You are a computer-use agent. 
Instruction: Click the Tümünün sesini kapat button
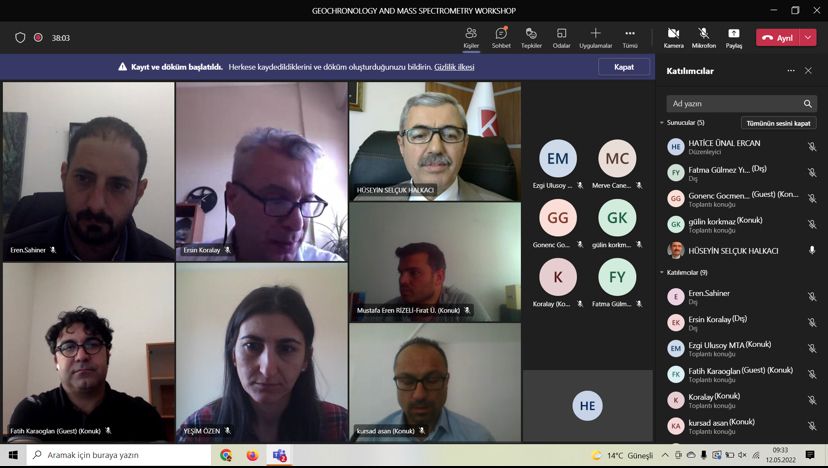780,123
